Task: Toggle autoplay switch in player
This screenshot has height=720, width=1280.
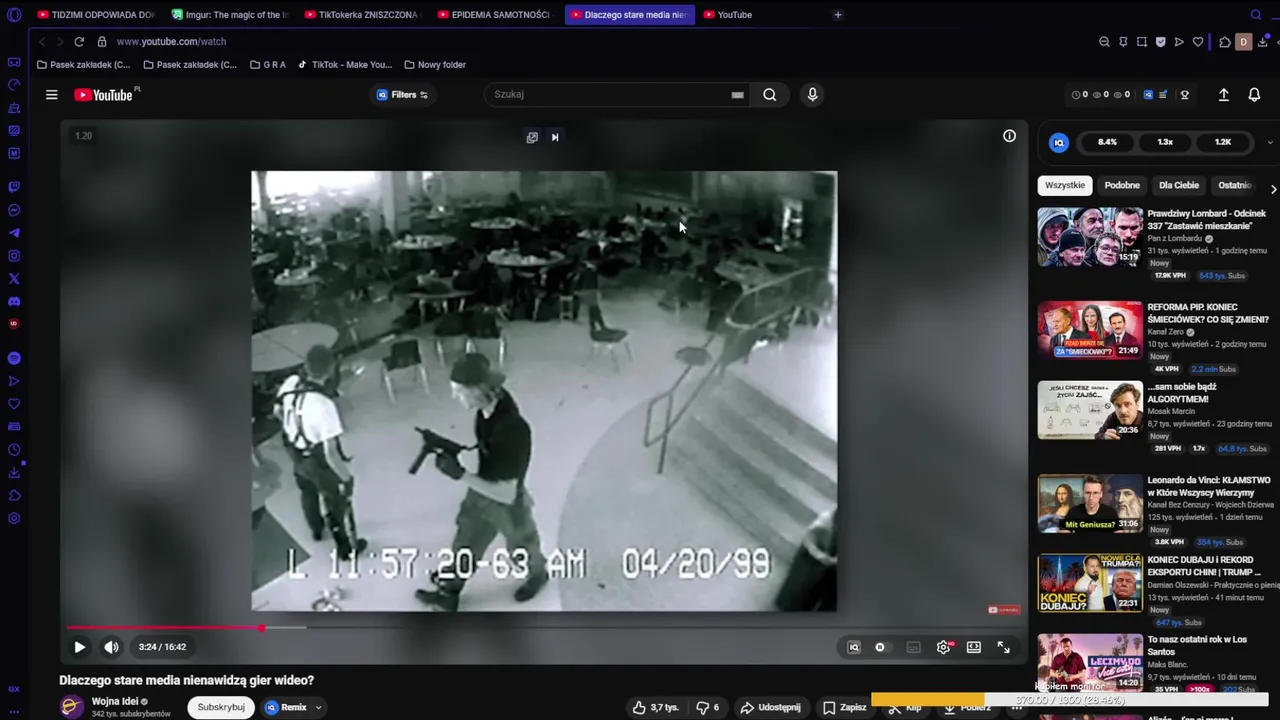Action: pos(880,647)
